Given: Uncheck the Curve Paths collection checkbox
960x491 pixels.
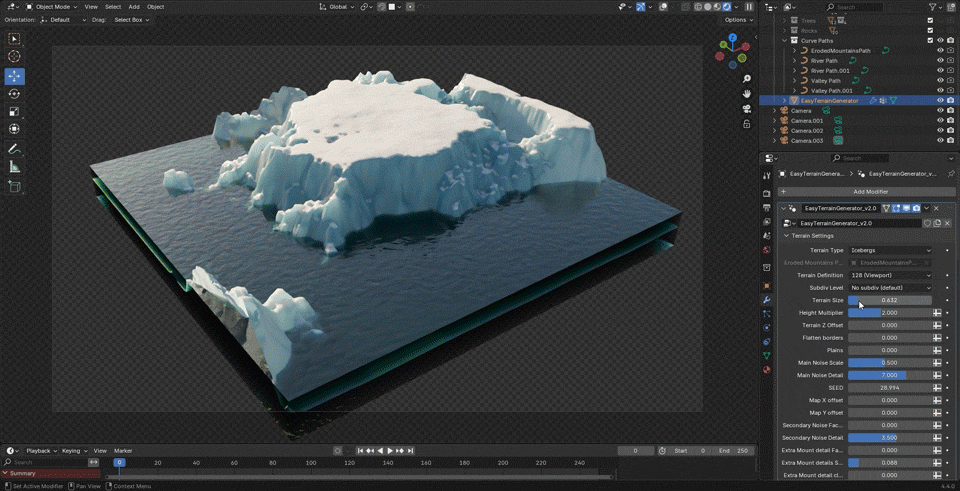Looking at the screenshot, I should [x=931, y=40].
